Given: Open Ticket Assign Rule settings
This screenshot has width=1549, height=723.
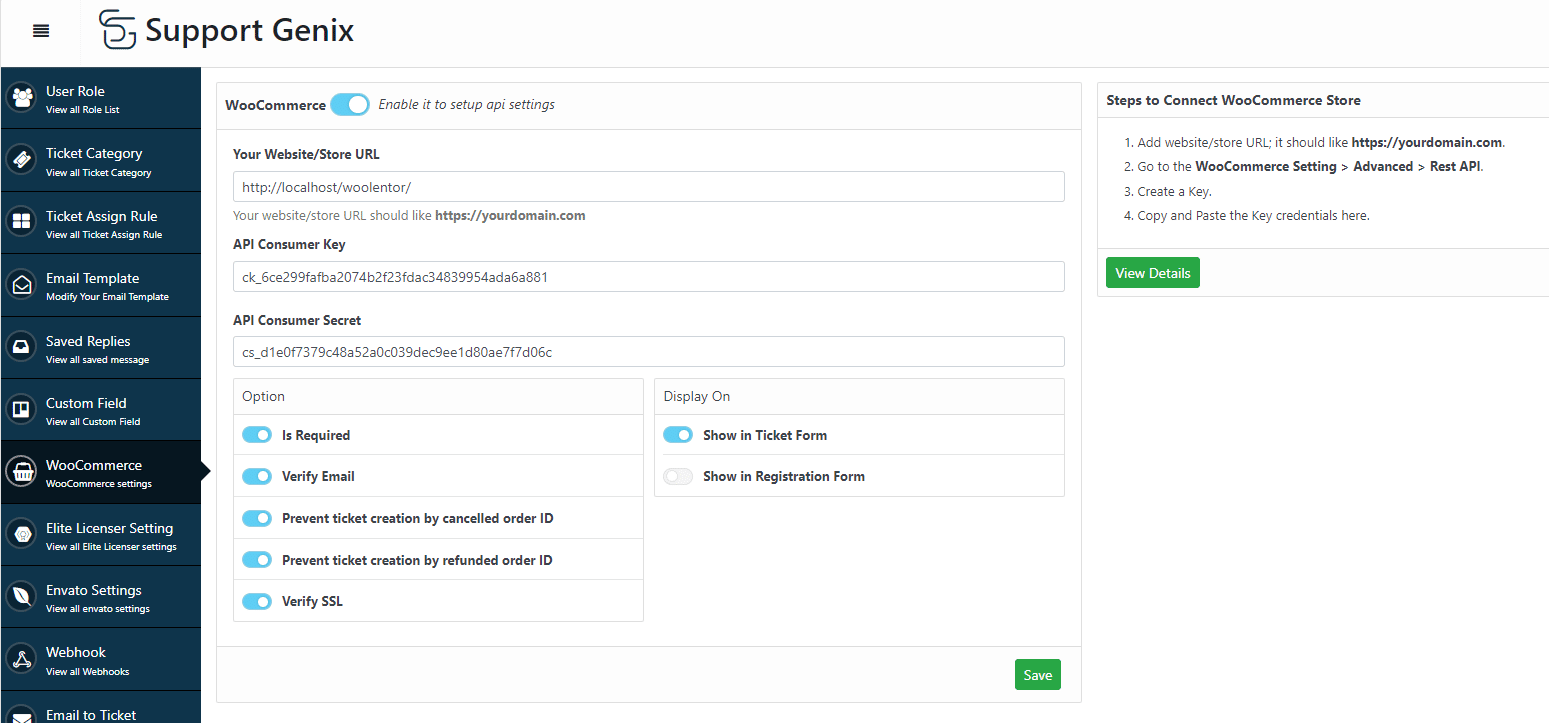Looking at the screenshot, I should click(x=22, y=222).
